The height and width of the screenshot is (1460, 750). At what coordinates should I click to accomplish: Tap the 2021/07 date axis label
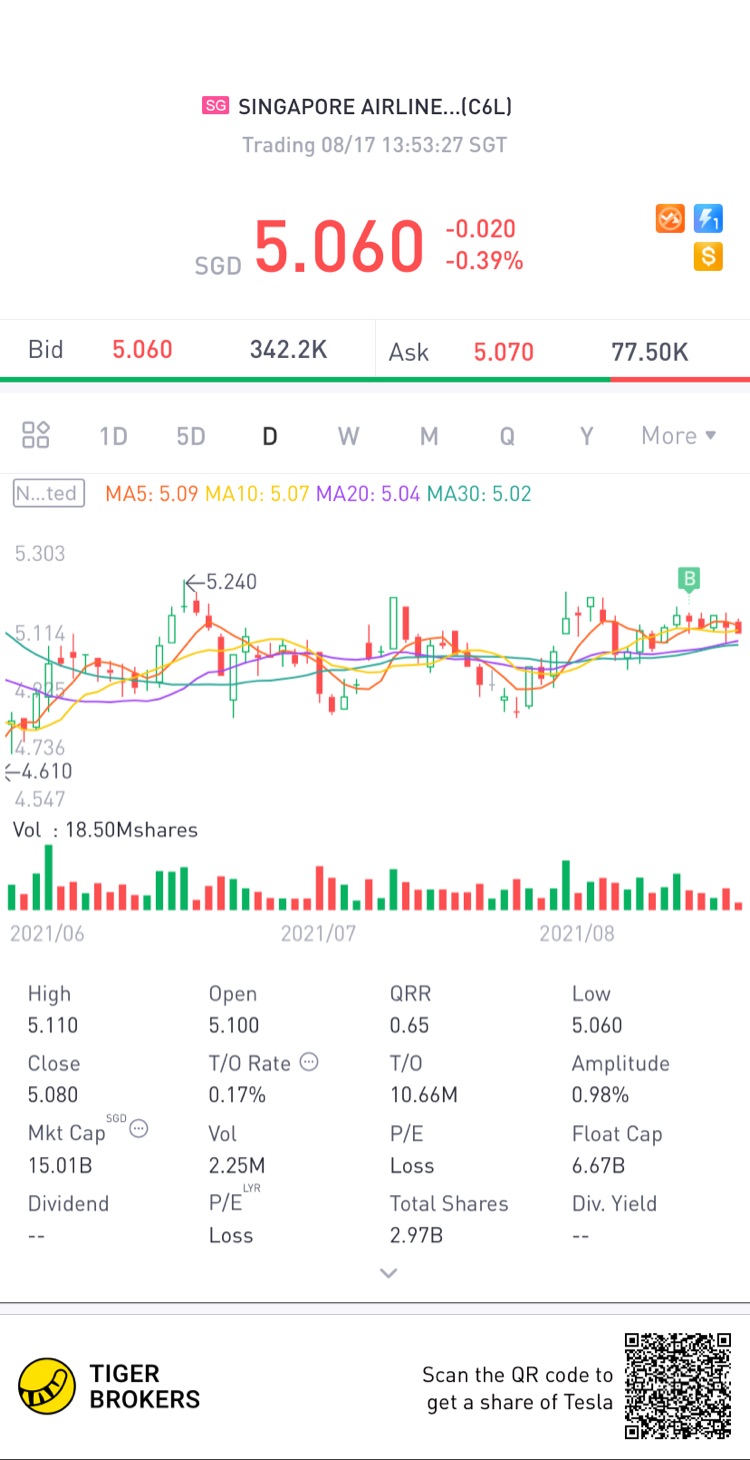click(x=318, y=933)
